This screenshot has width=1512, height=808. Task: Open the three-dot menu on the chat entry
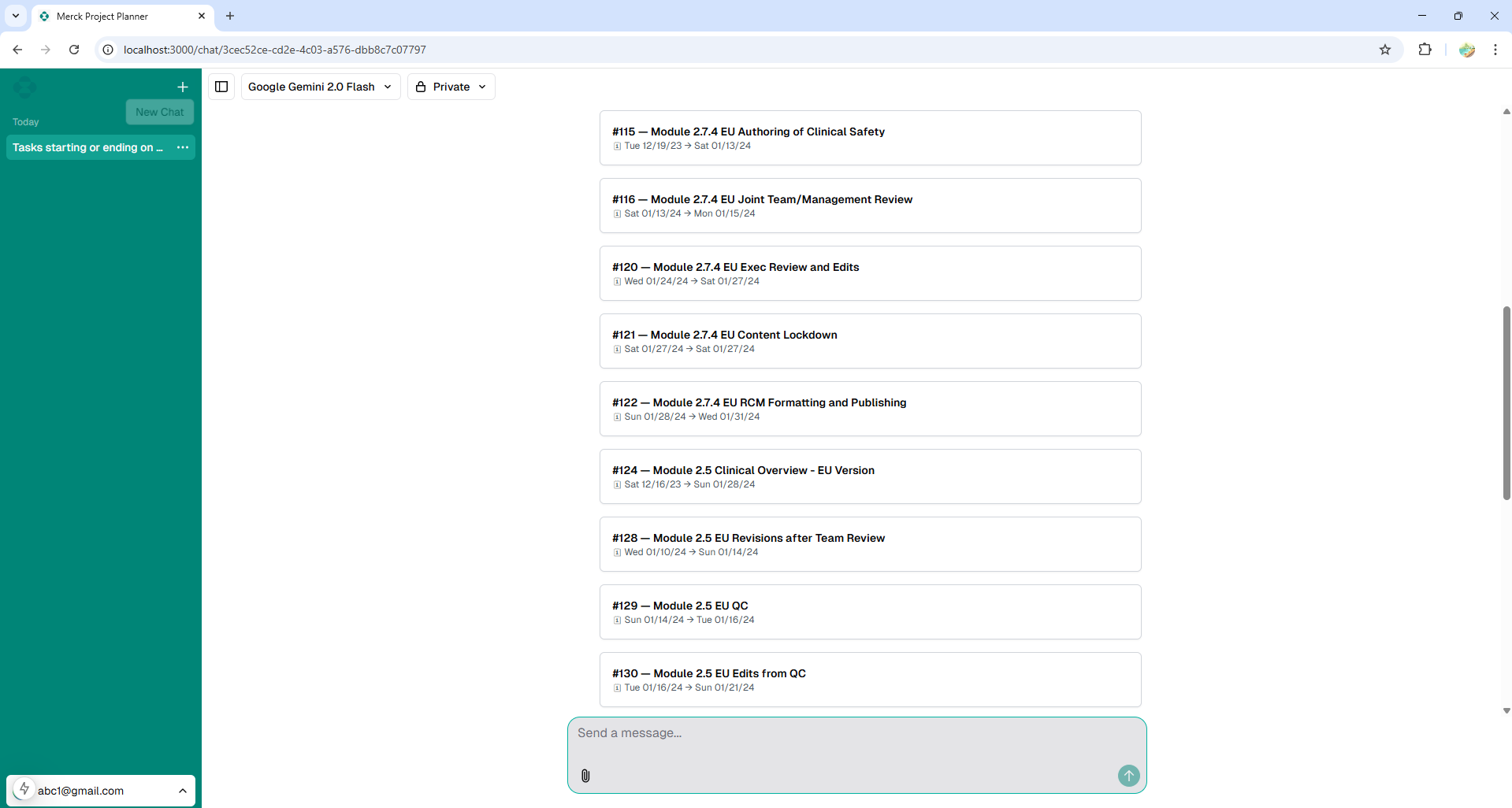(183, 147)
